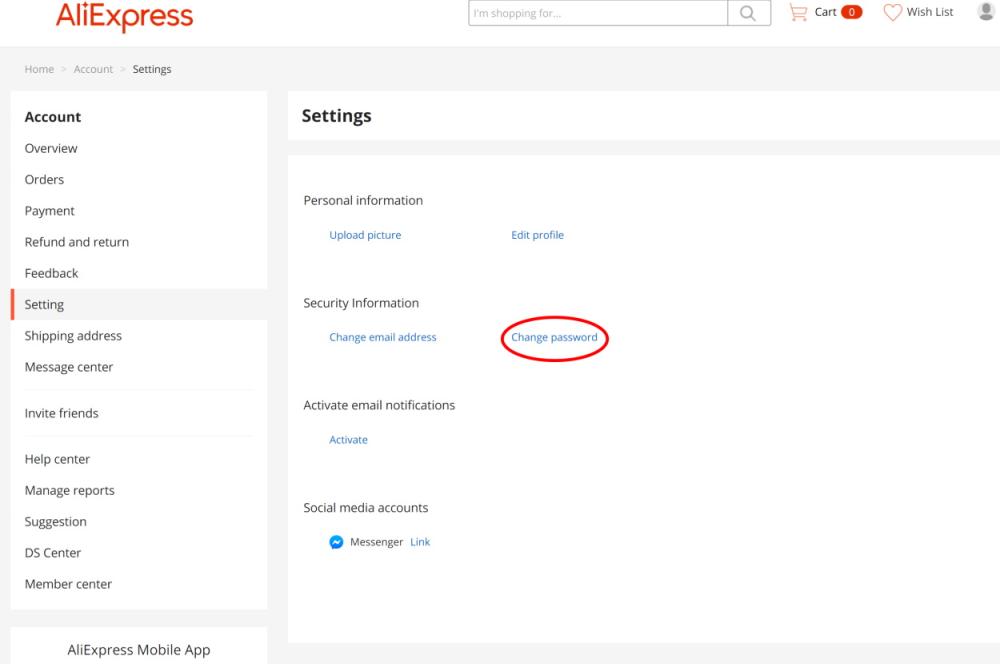Open Feedback in the account sidebar

tap(51, 273)
